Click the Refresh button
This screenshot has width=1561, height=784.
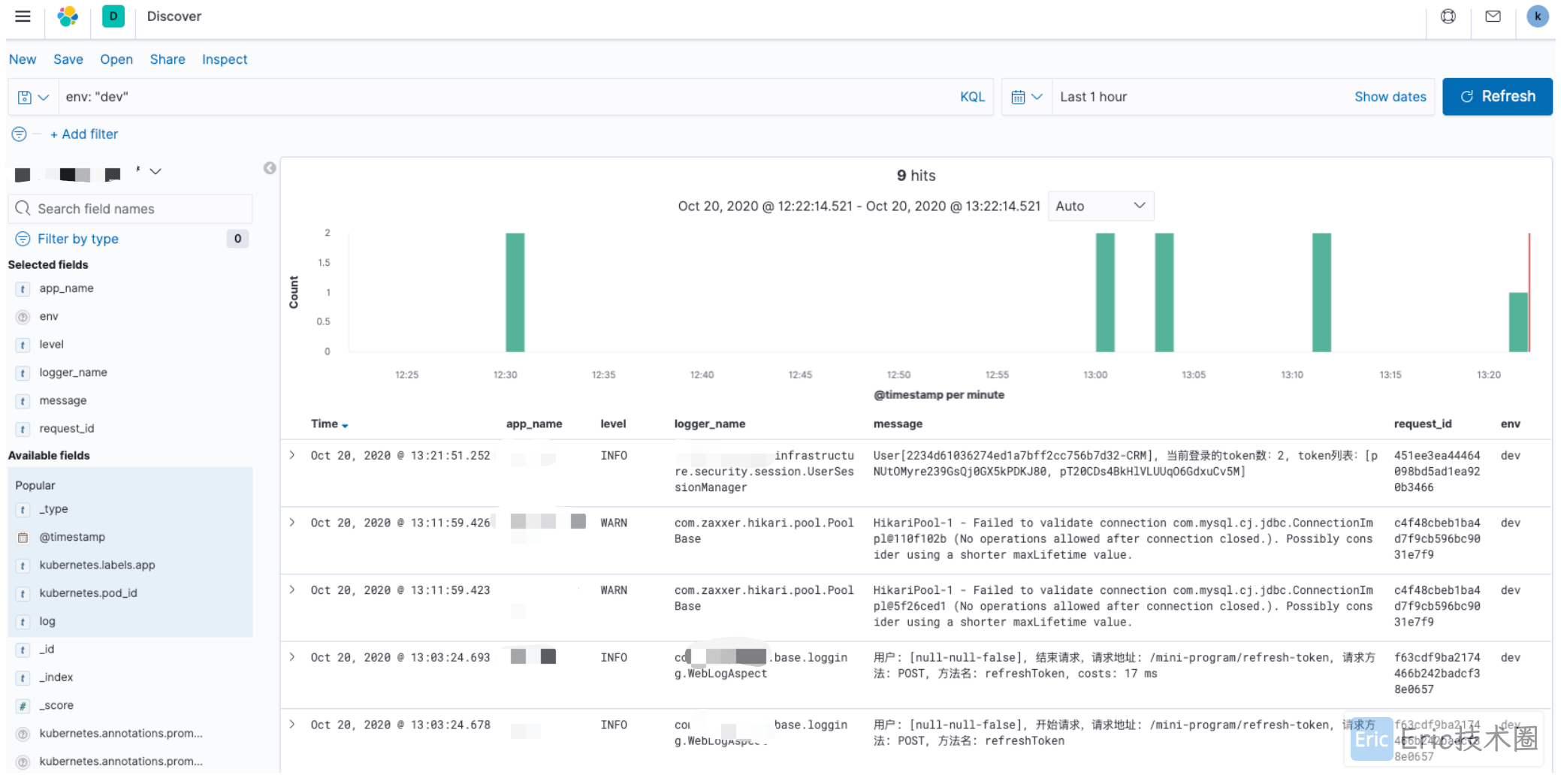click(x=1497, y=97)
